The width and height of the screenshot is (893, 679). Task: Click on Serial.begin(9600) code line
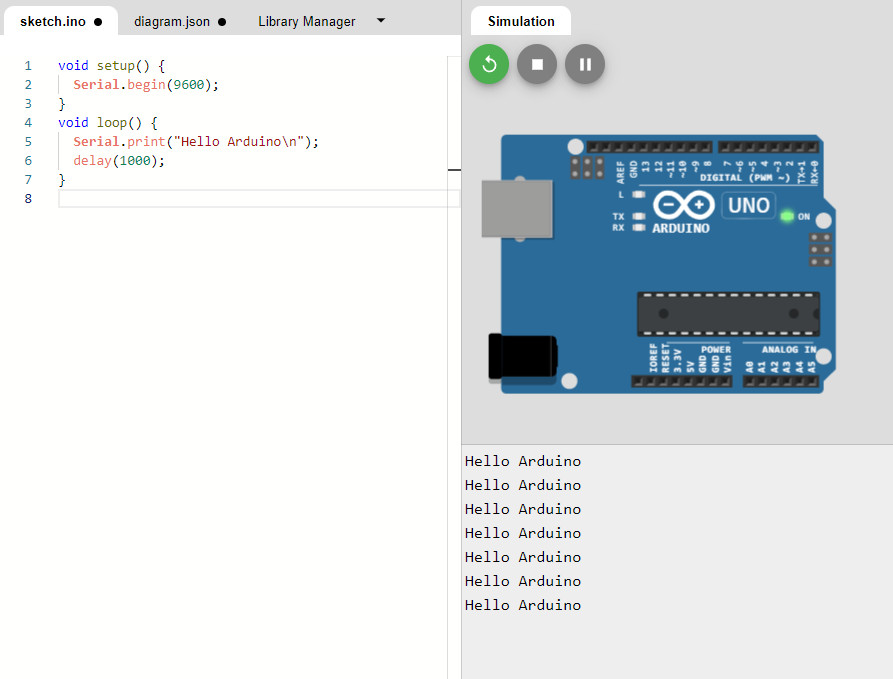click(146, 85)
